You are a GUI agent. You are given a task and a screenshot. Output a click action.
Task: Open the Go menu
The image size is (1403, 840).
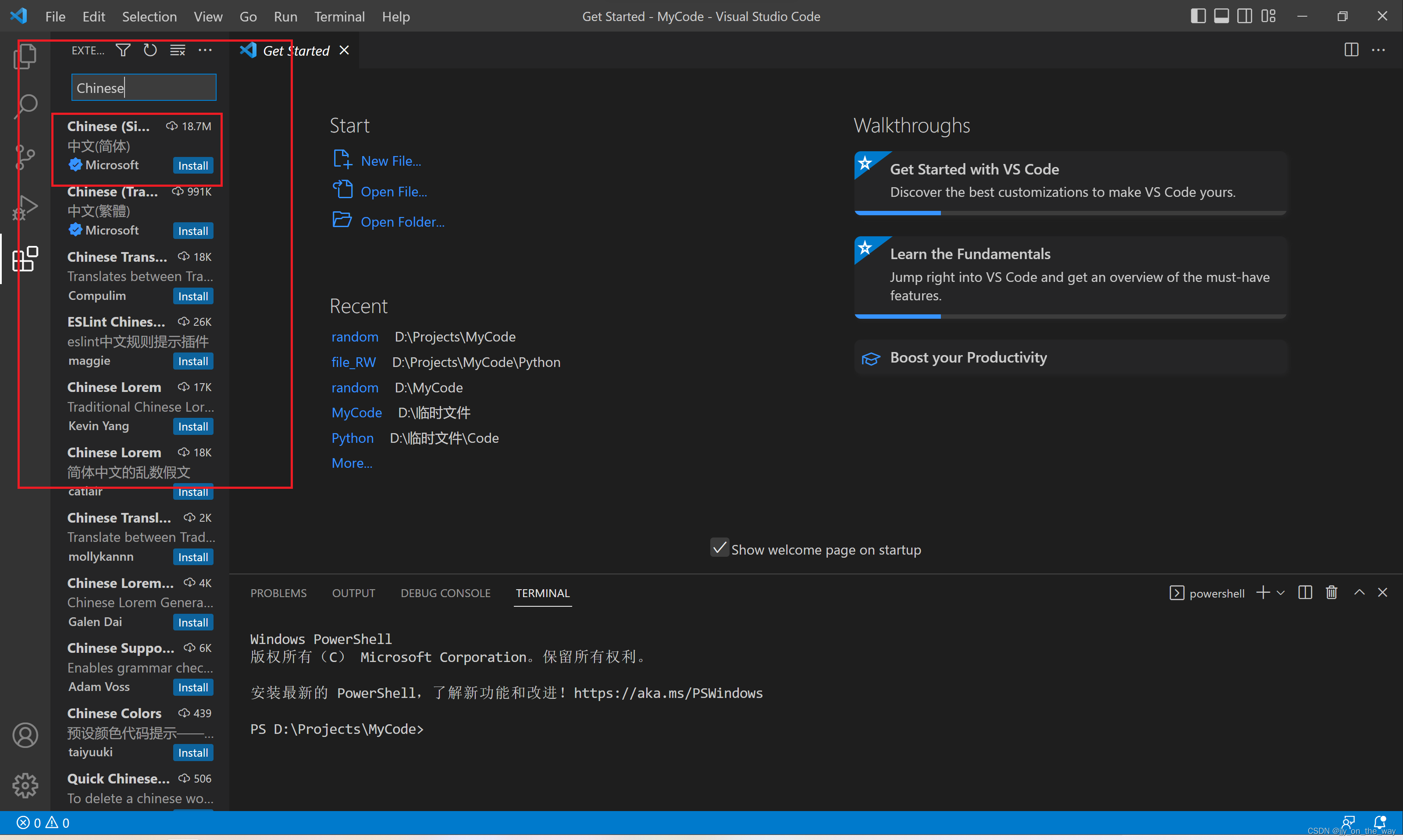coord(248,16)
